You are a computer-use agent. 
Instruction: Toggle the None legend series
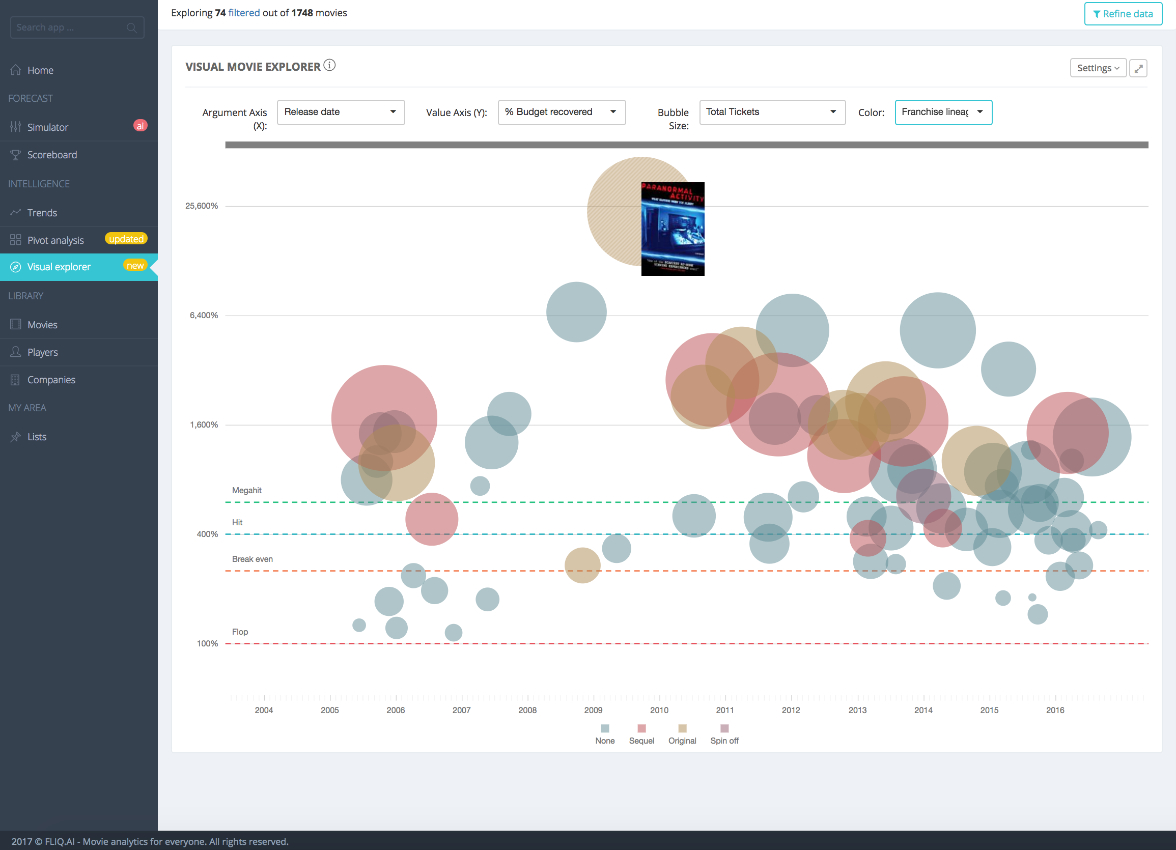[x=604, y=734]
